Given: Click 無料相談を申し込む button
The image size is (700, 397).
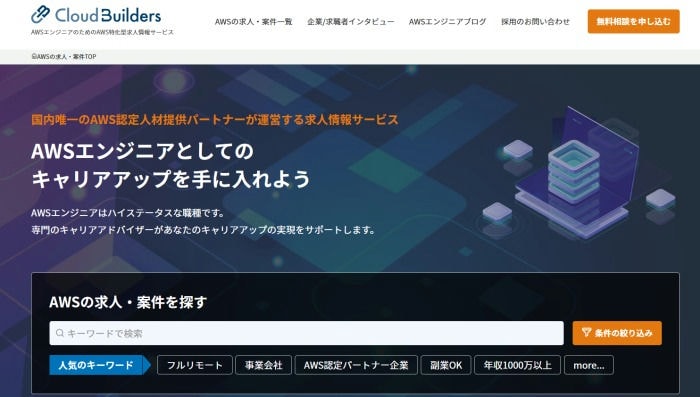Looking at the screenshot, I should [633, 21].
